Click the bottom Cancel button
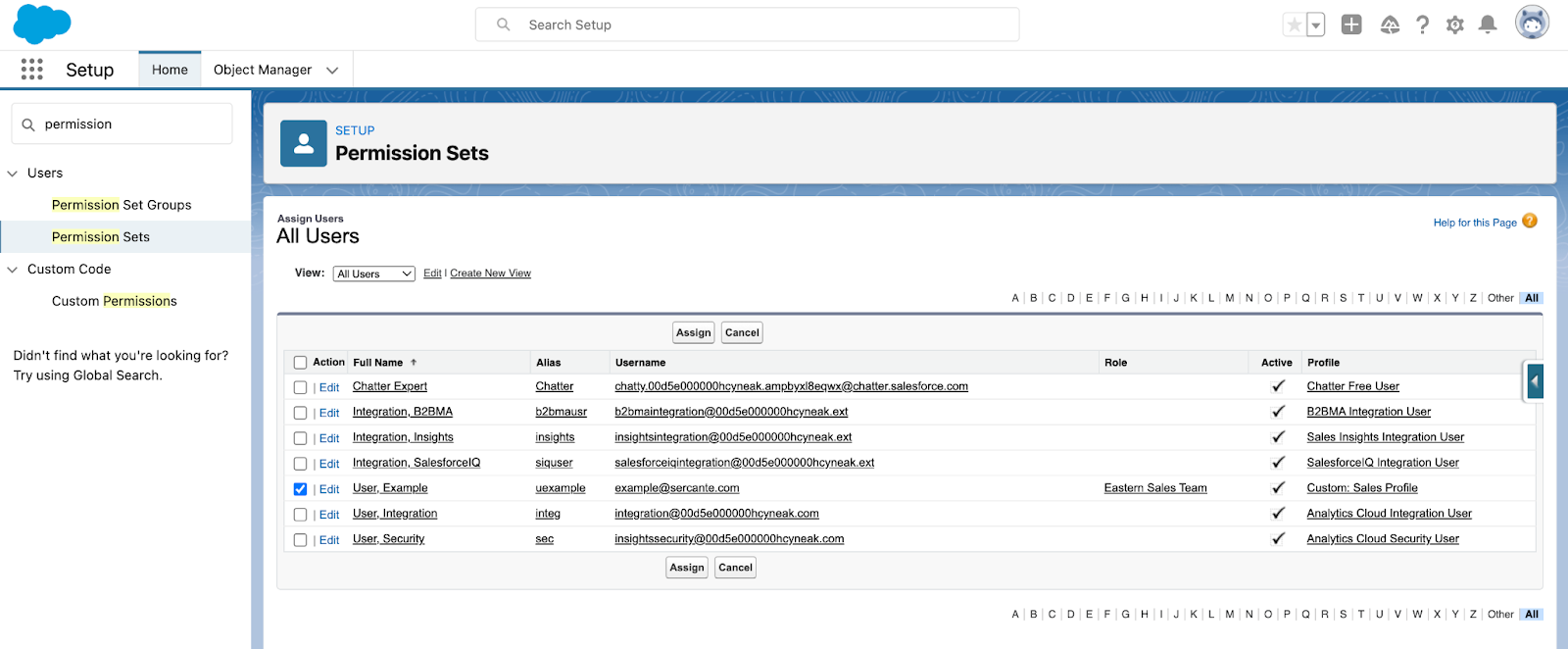This screenshot has height=649, width=1568. [735, 568]
